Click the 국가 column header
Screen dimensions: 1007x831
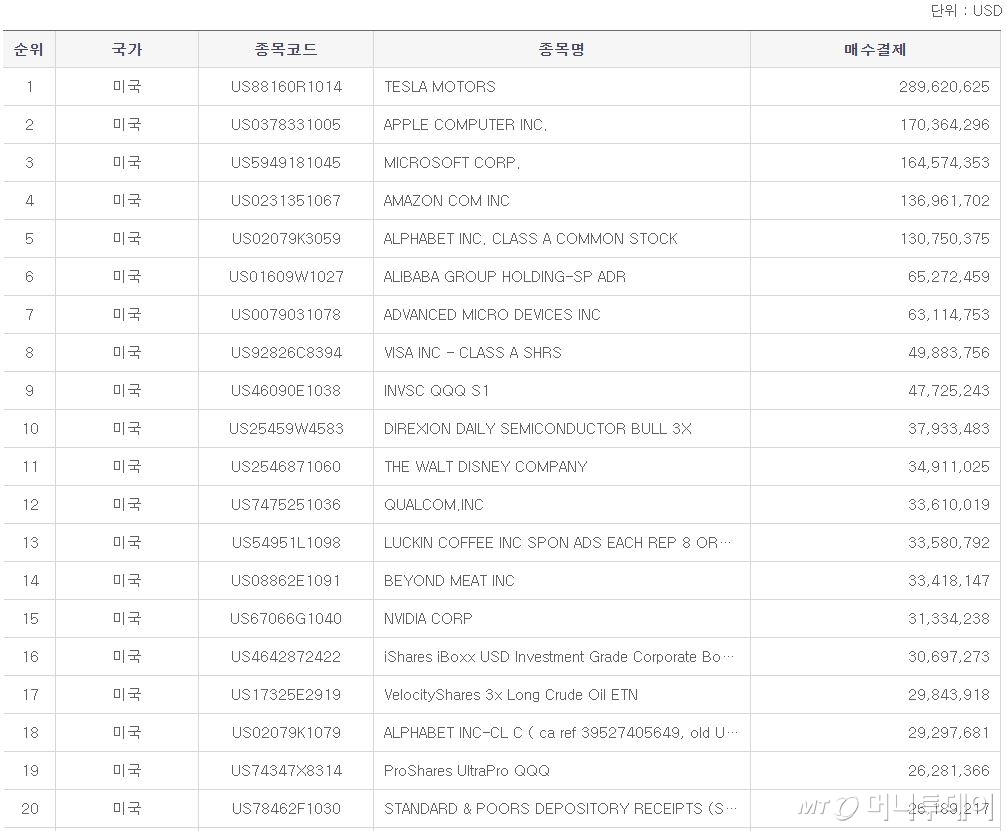[127, 49]
